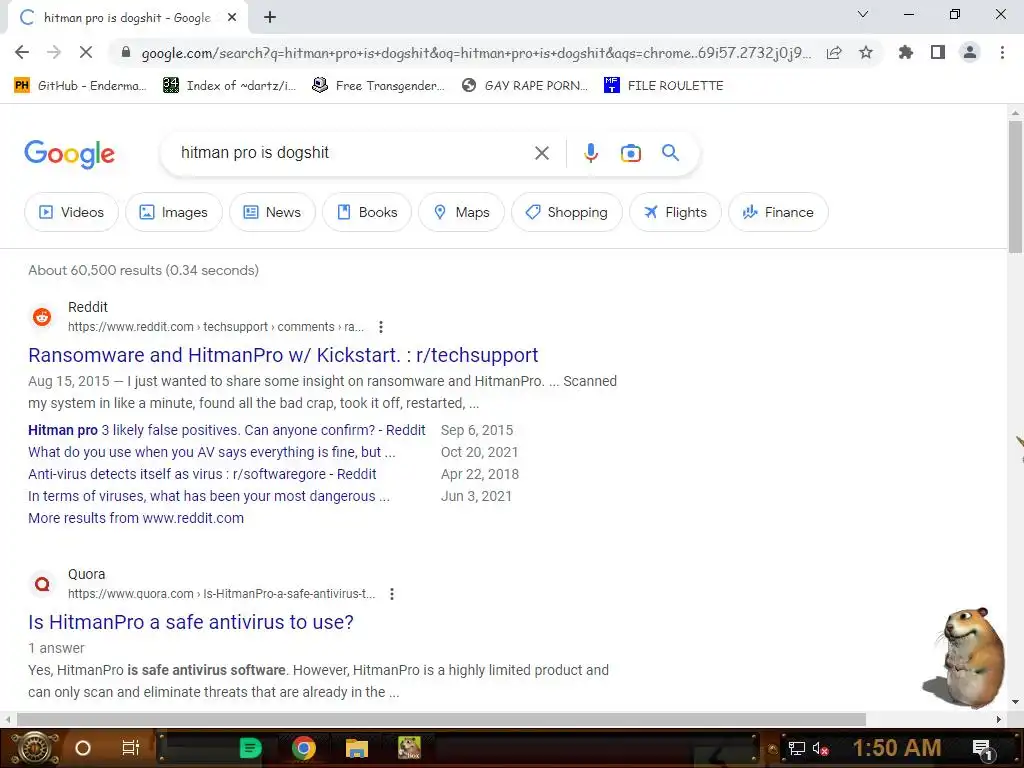Switch to the Books results filter
This screenshot has height=768, width=1024.
coord(367,212)
